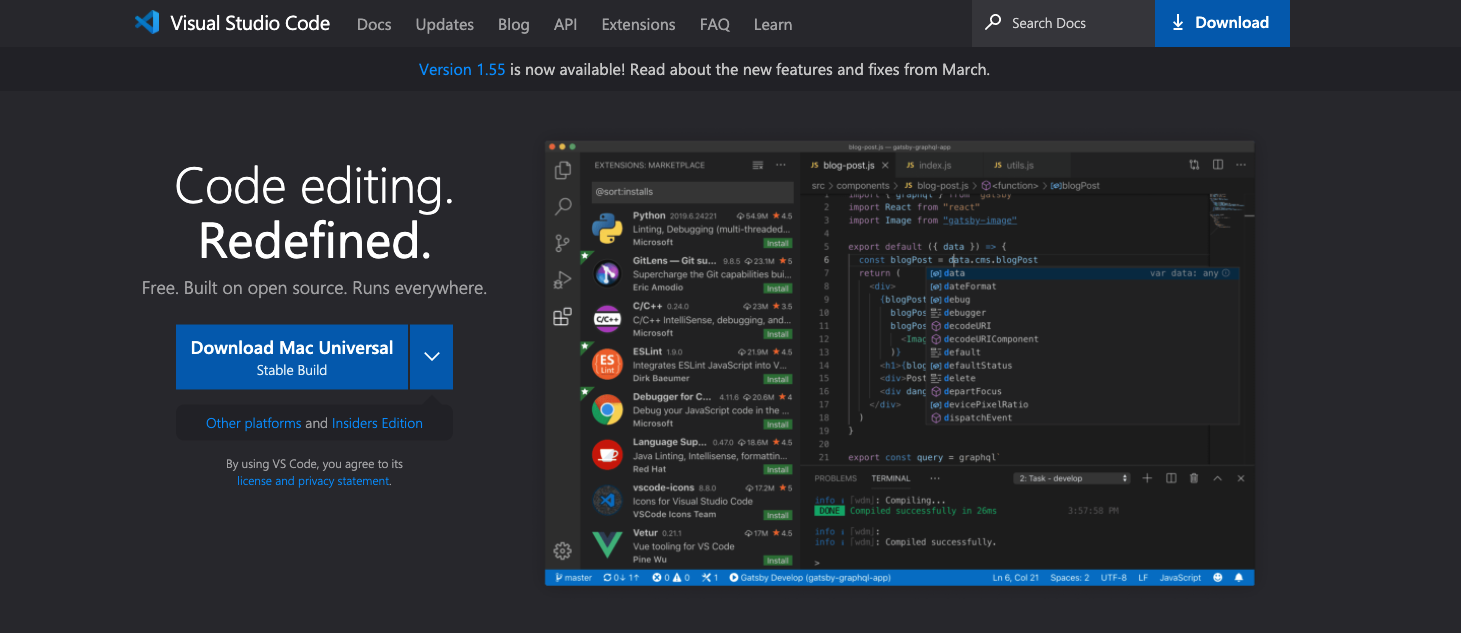The image size is (1461, 633).
Task: Click the Python extension icon
Action: tap(607, 228)
